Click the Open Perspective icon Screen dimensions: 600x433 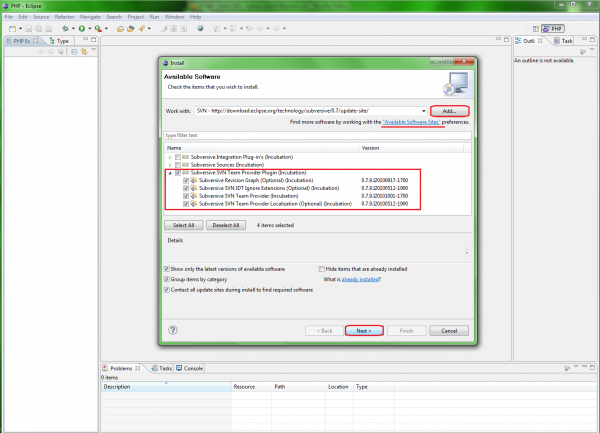536,29
